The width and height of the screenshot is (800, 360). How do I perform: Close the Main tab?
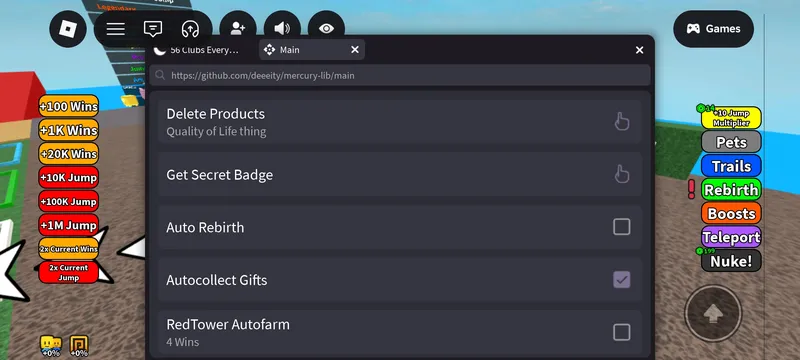tap(355, 50)
